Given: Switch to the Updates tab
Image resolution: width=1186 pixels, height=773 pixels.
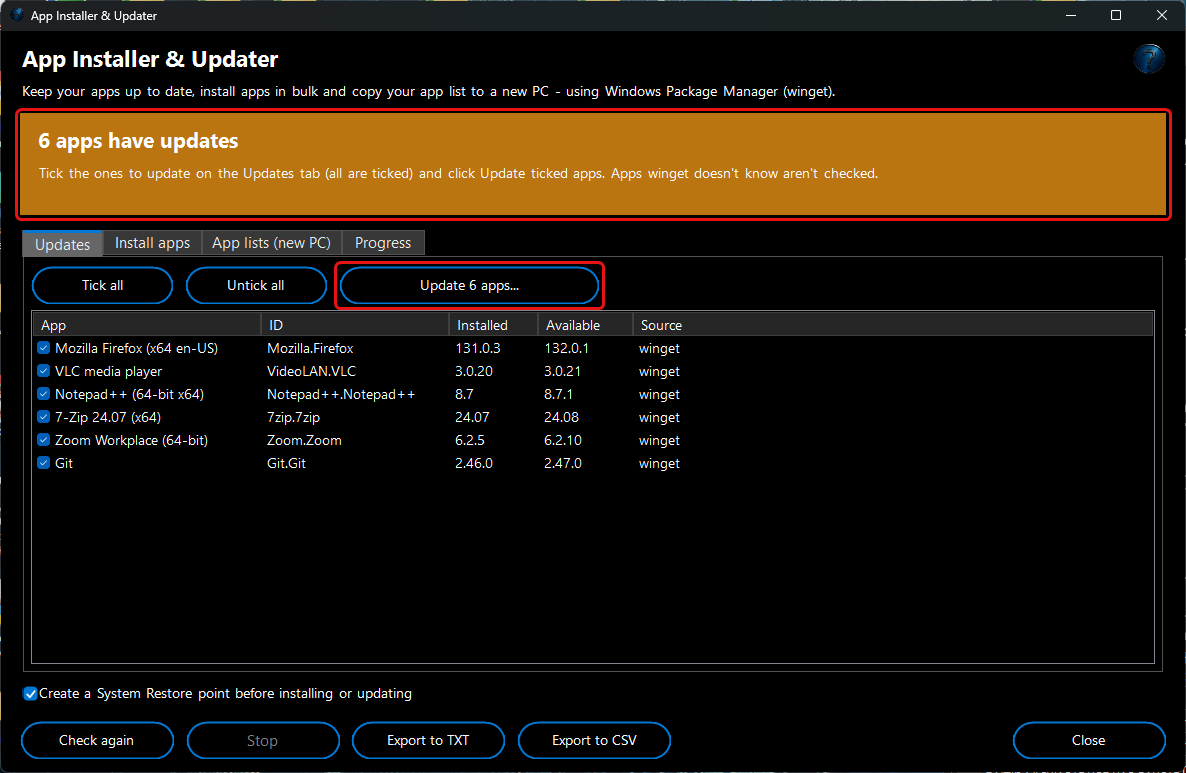Looking at the screenshot, I should [x=63, y=244].
